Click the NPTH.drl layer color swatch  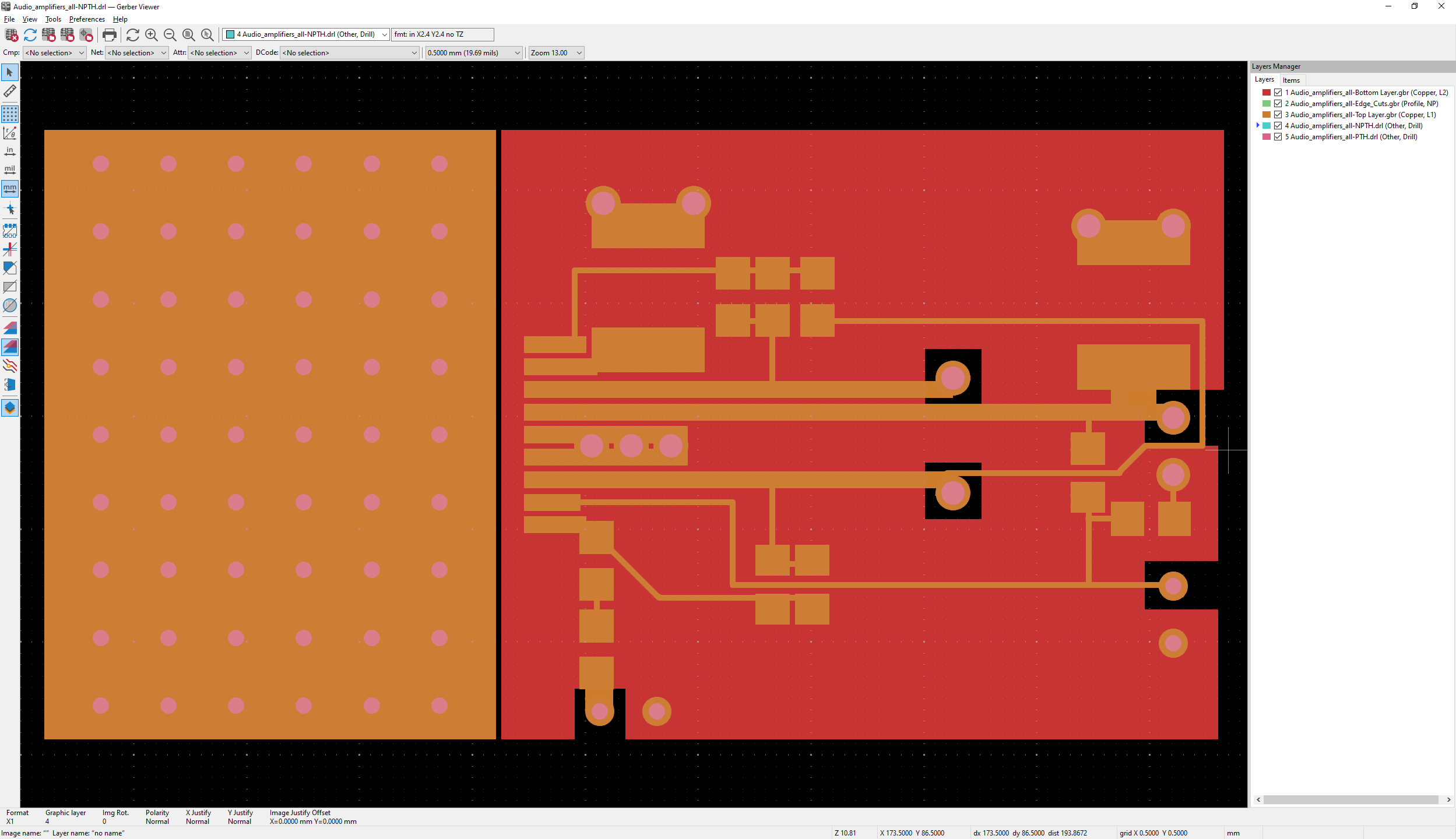coord(1267,126)
